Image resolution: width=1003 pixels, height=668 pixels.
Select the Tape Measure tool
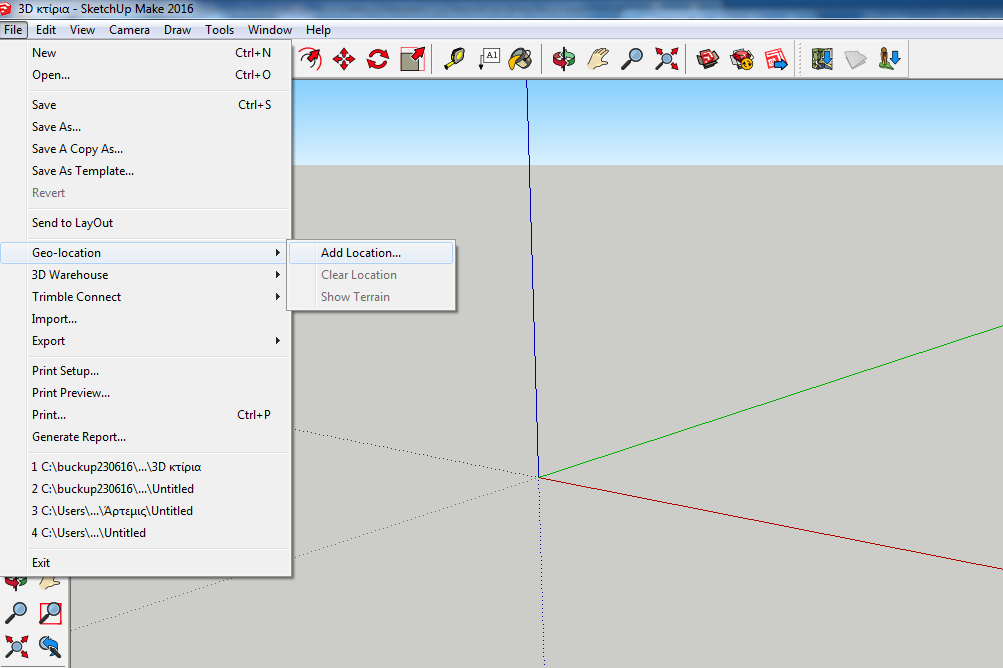click(x=454, y=60)
